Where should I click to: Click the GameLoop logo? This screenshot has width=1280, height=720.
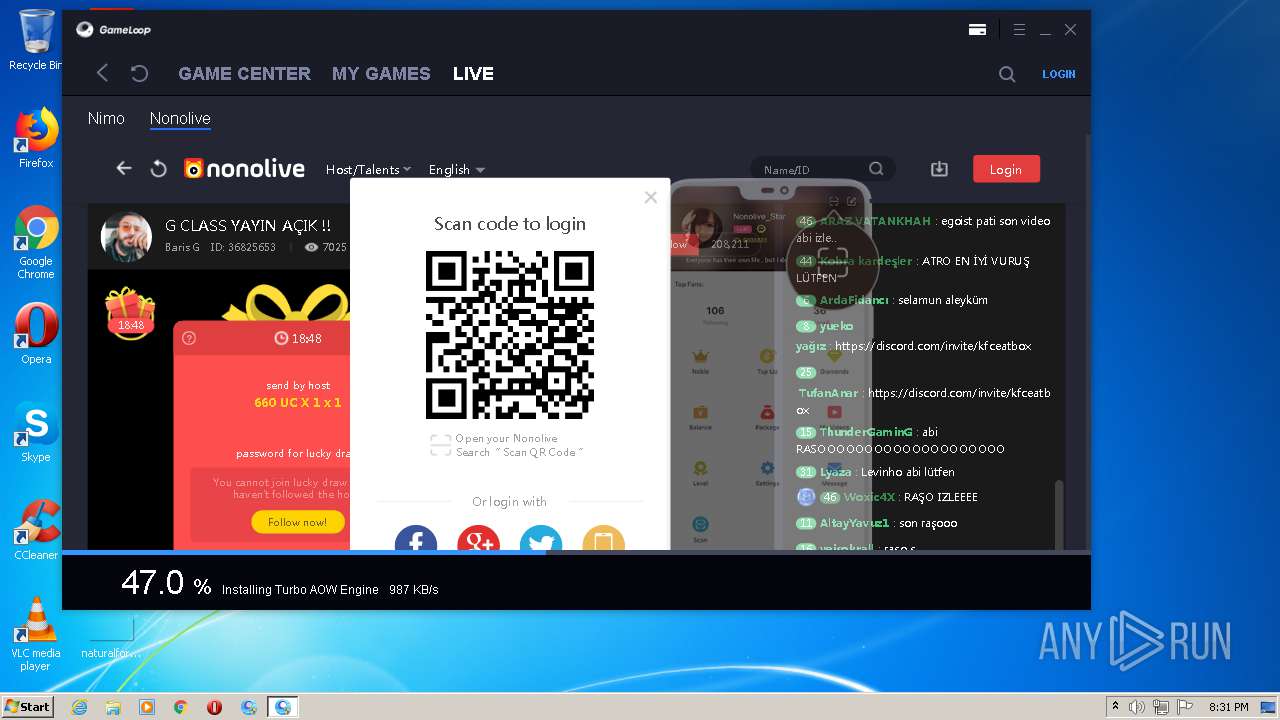tap(114, 30)
